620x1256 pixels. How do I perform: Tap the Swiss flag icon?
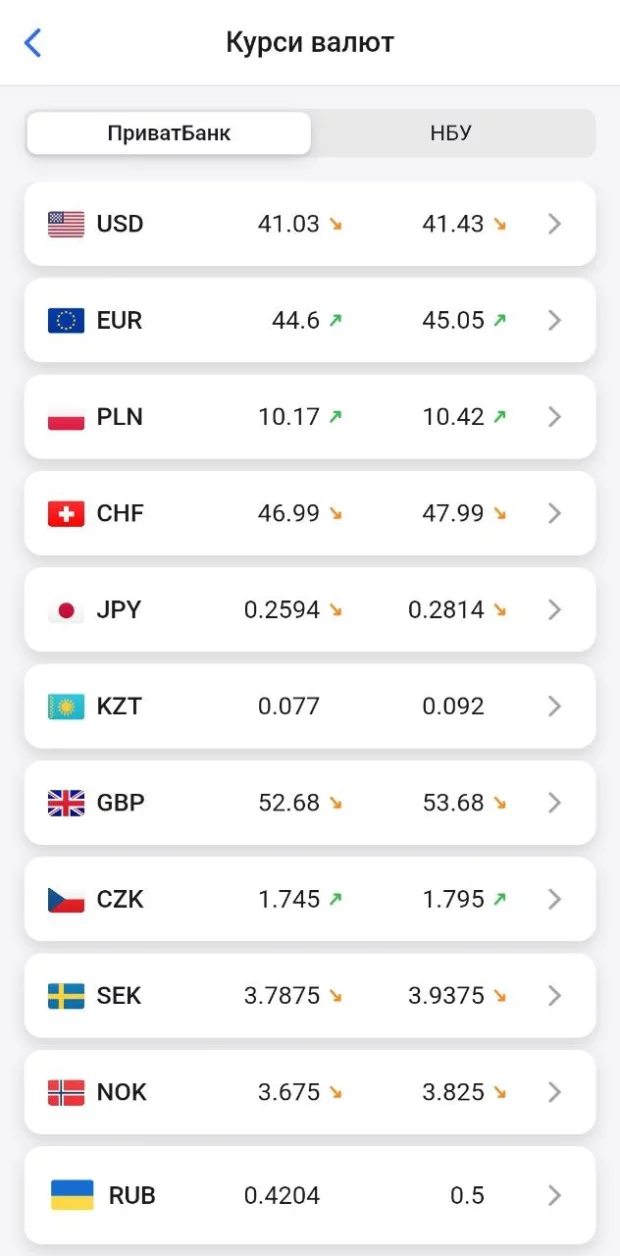(66, 513)
